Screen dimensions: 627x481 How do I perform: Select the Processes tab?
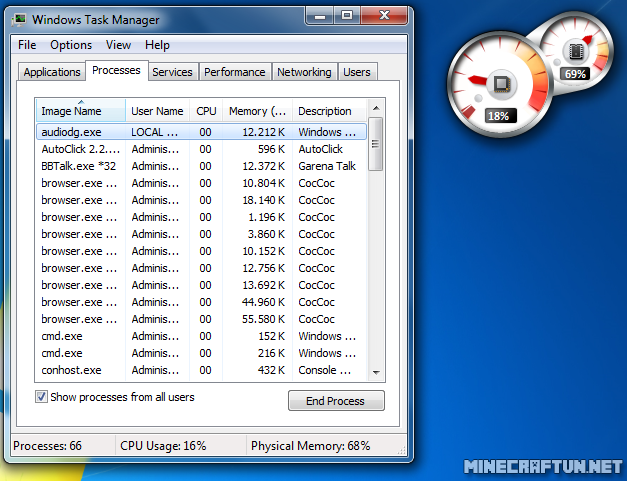116,70
